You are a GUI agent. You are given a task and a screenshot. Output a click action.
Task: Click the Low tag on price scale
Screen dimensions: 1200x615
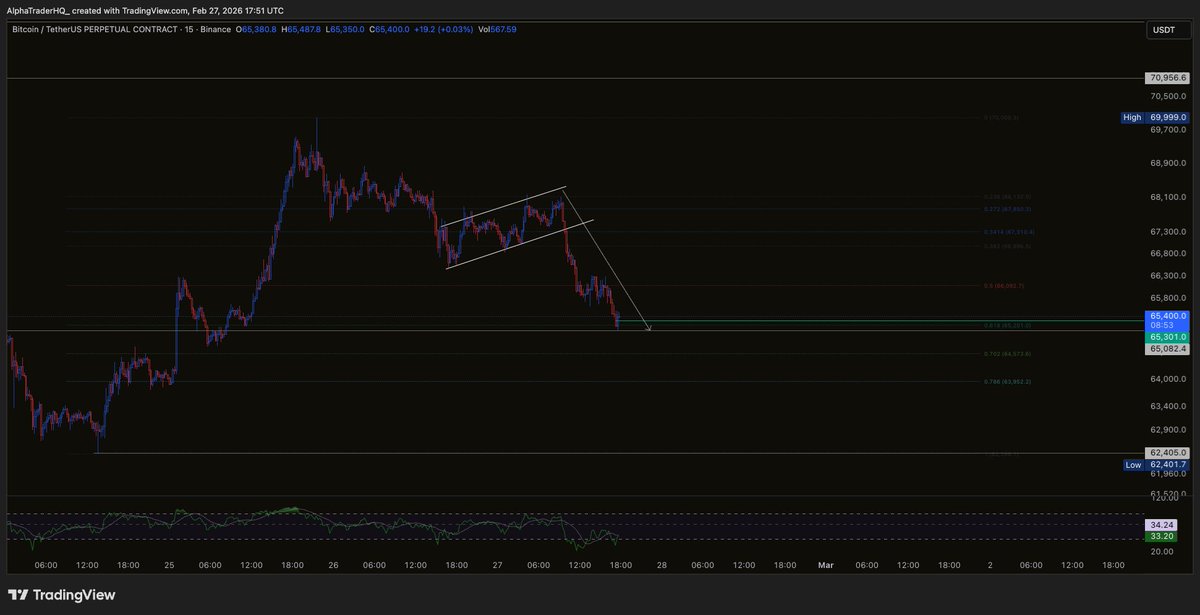(x=1132, y=464)
